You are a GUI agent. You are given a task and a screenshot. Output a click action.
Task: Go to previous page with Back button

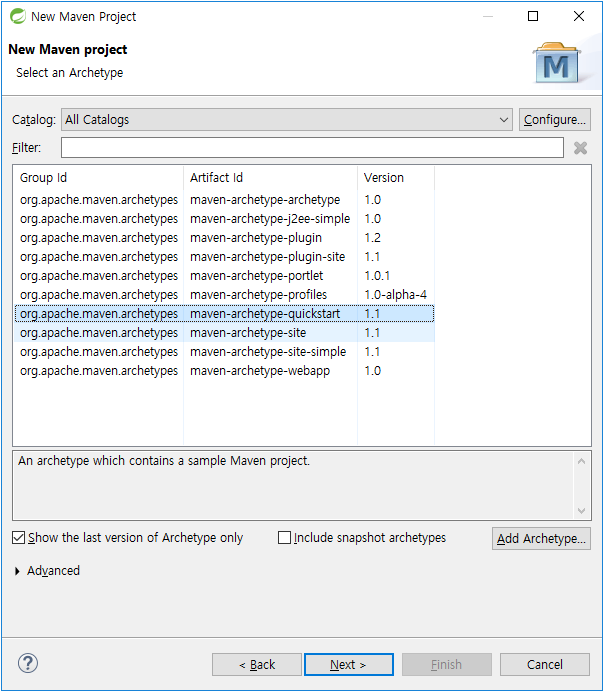(x=257, y=664)
